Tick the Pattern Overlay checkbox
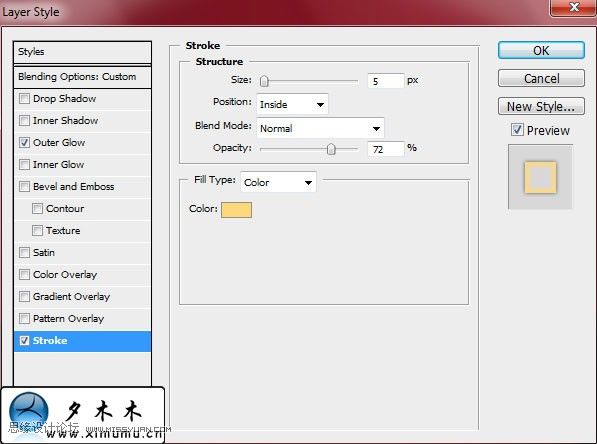597x444 pixels. pos(24,318)
